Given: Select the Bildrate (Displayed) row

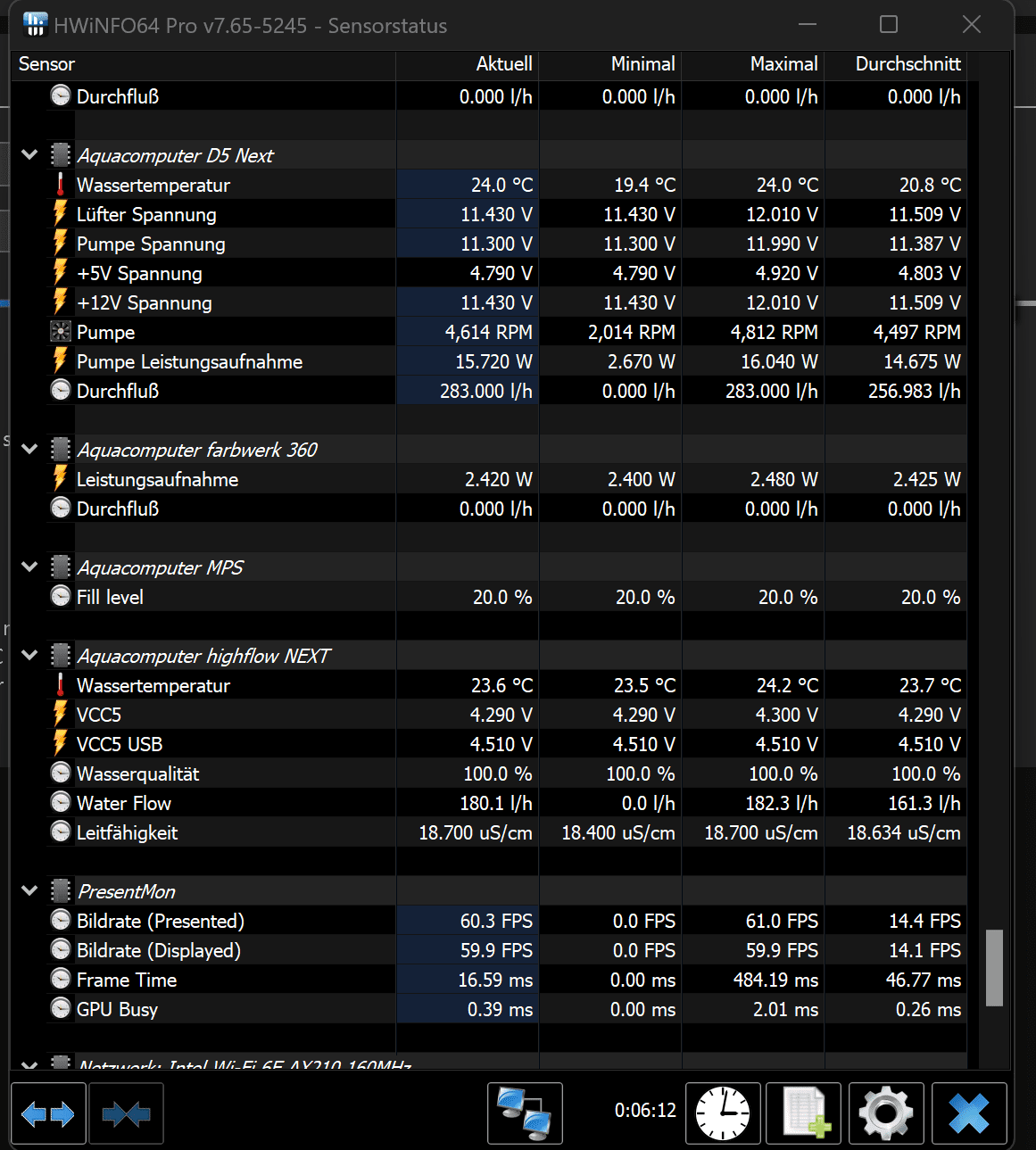Looking at the screenshot, I should coord(489,950).
